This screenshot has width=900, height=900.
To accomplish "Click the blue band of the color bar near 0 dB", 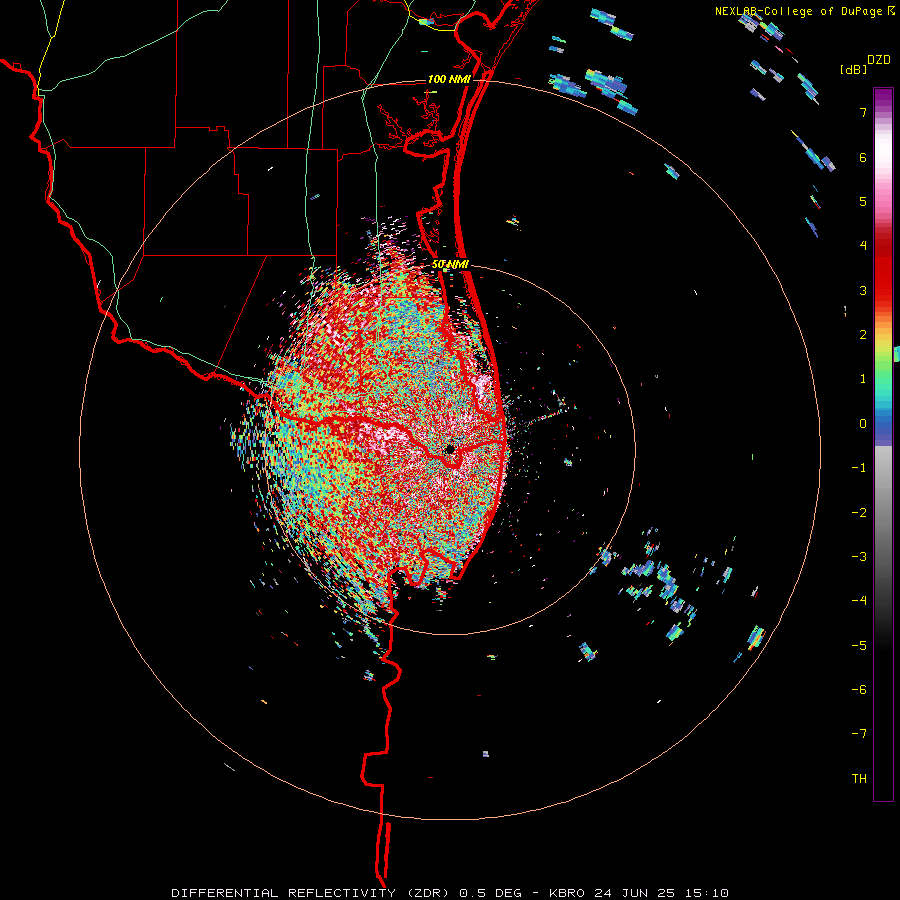I will [883, 425].
